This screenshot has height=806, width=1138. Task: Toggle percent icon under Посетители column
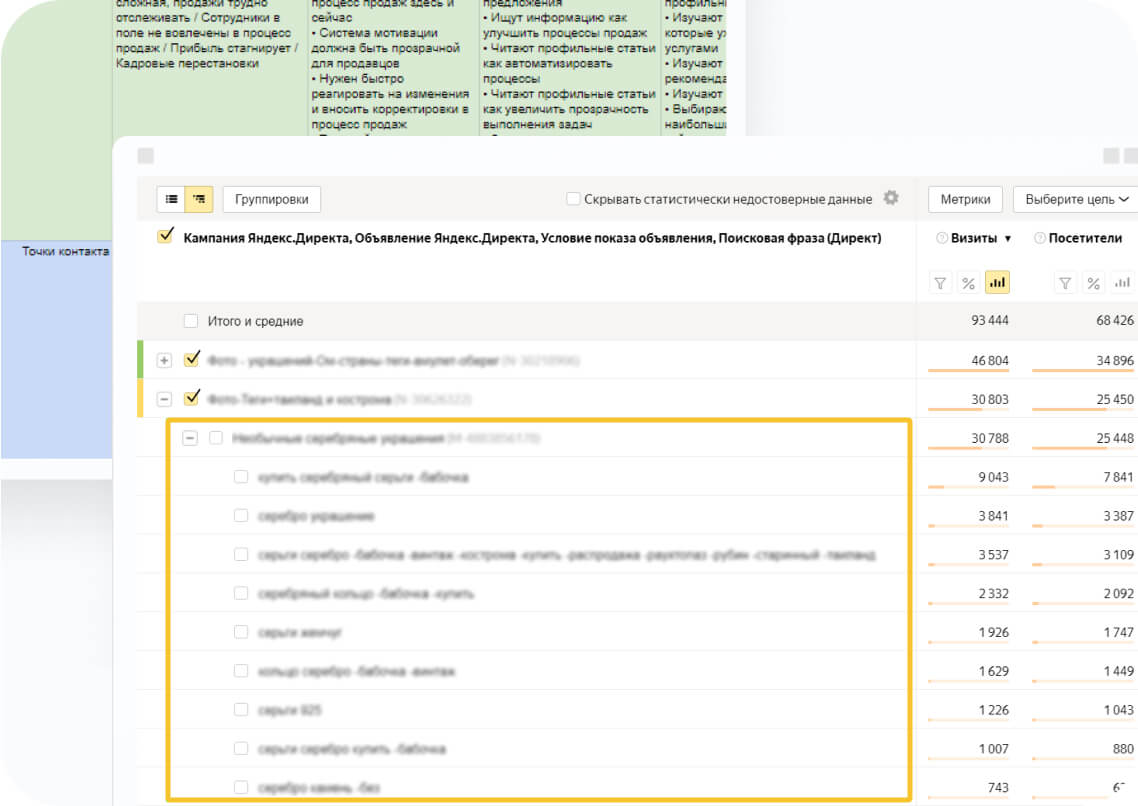click(1093, 283)
